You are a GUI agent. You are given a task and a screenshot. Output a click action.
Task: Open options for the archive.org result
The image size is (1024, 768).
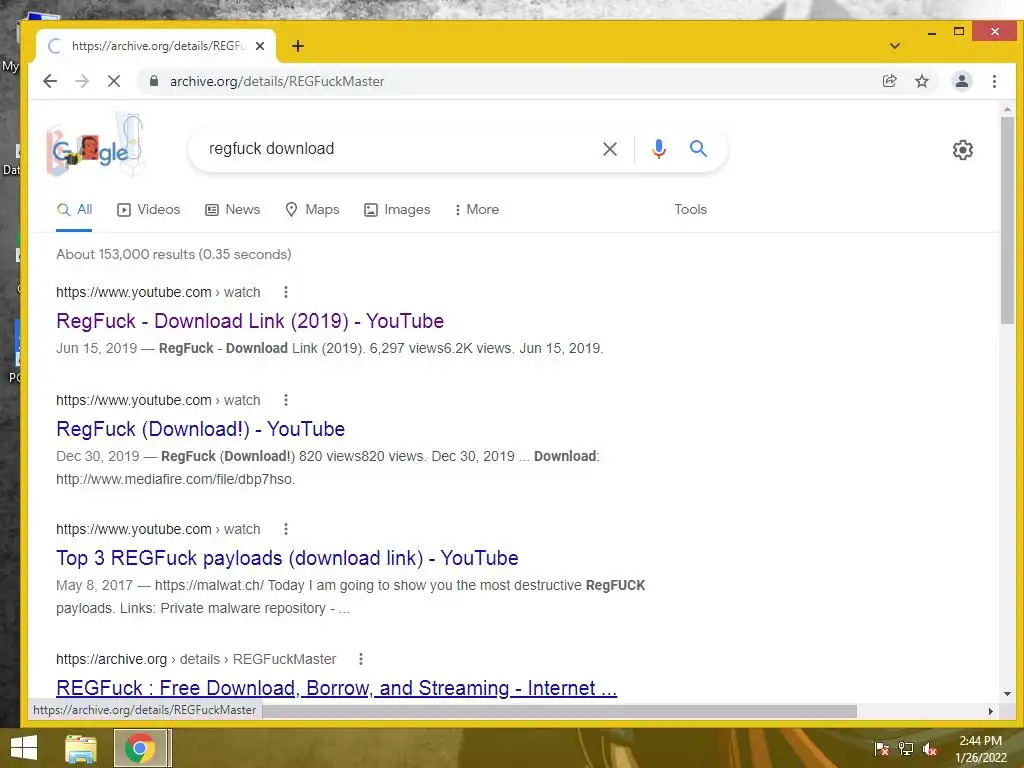coord(360,659)
